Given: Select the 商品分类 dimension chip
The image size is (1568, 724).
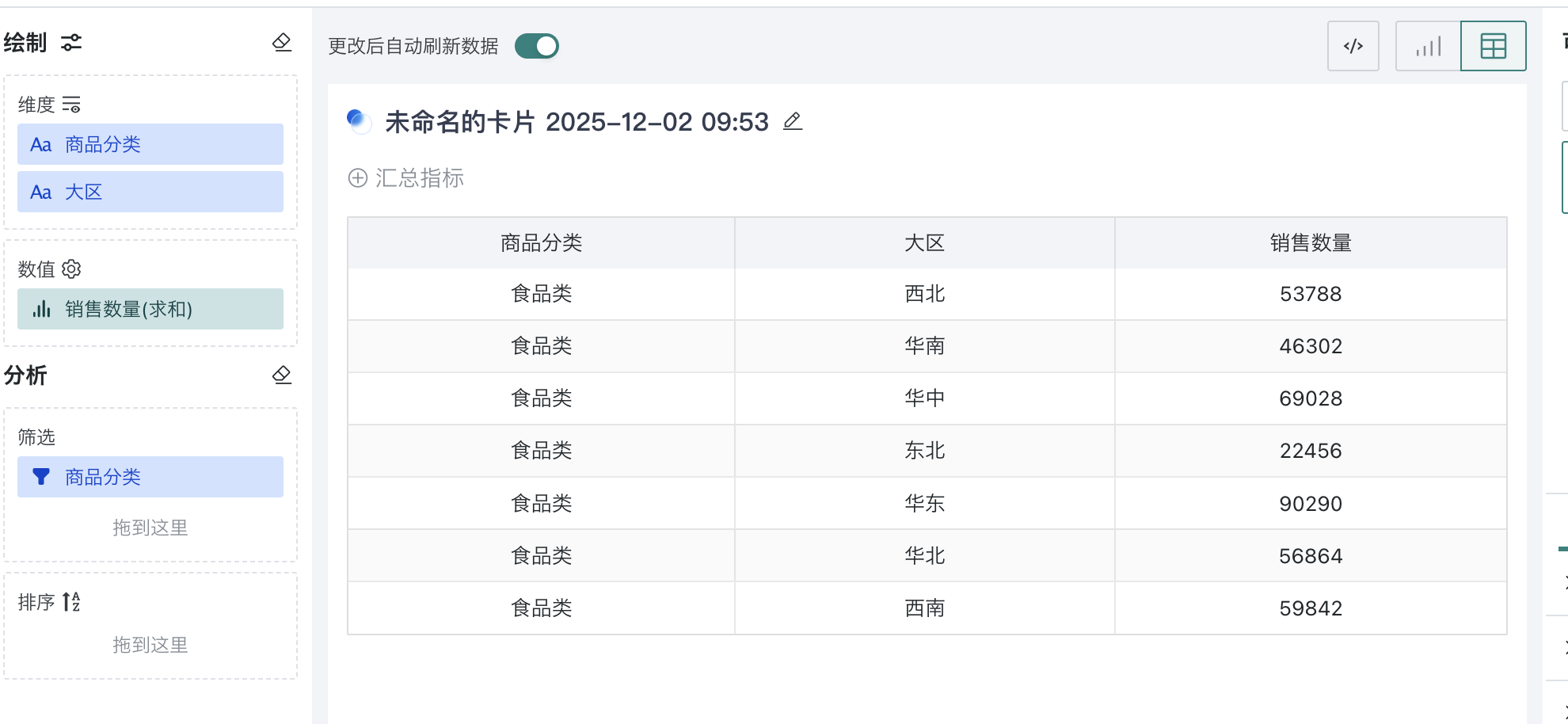Looking at the screenshot, I should coord(150,144).
